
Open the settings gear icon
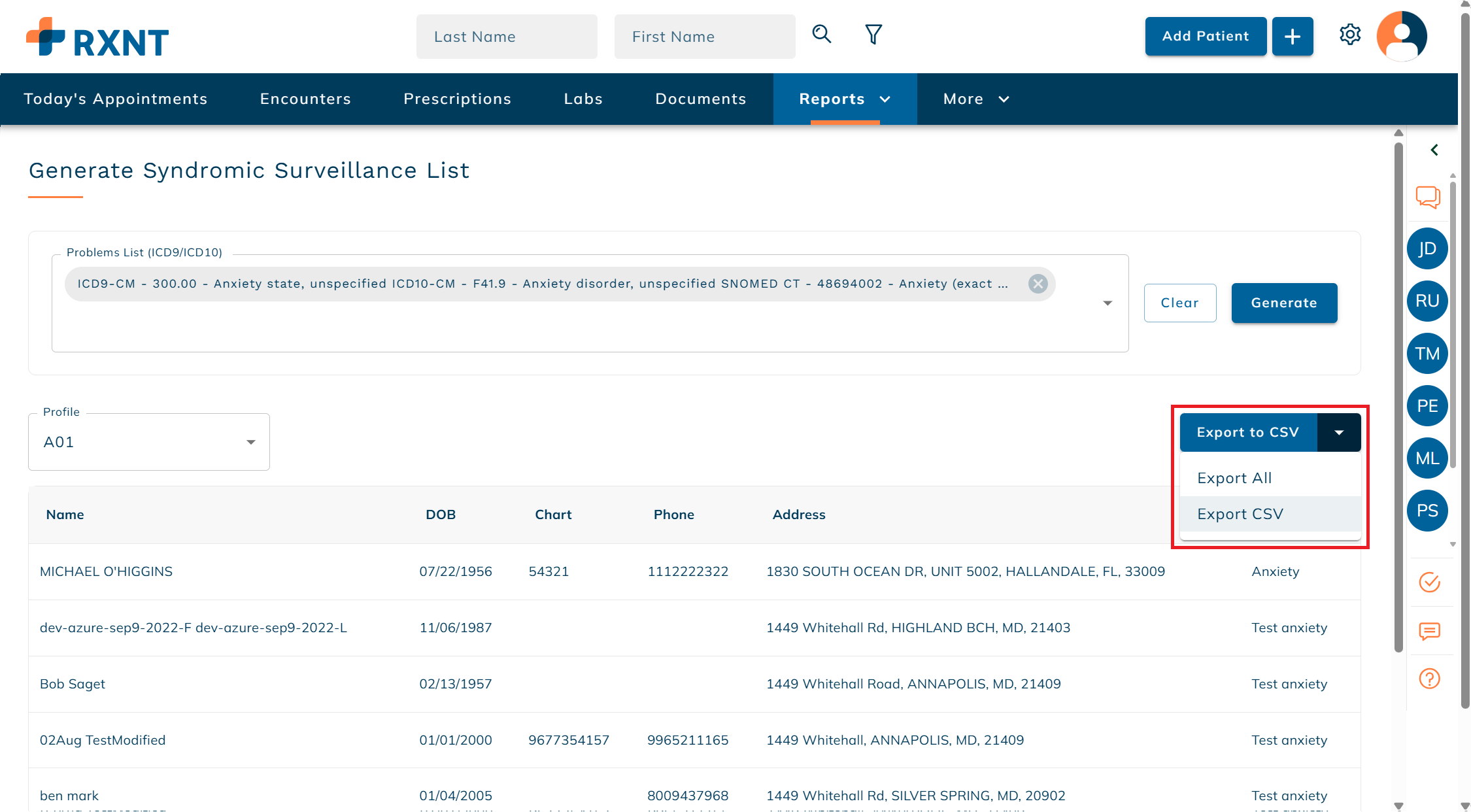(1350, 34)
